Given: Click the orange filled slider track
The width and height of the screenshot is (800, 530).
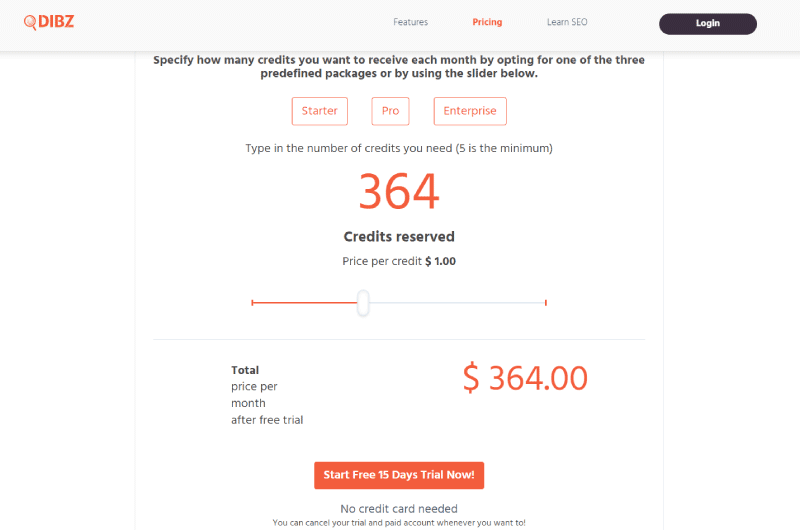Looking at the screenshot, I should [x=305, y=302].
